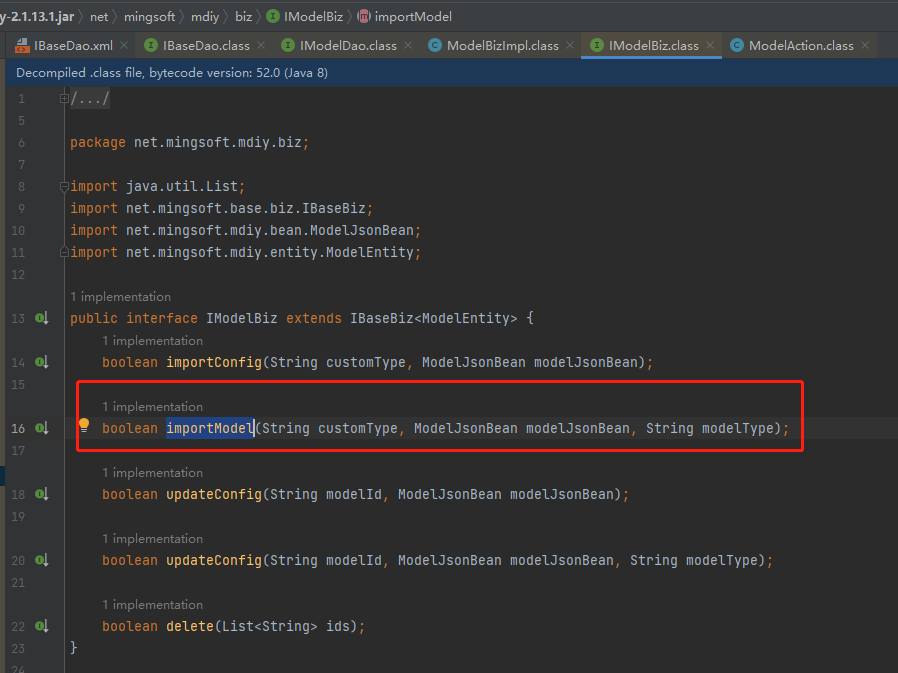The width and height of the screenshot is (898, 673).
Task: Click the jar file breadcrumb segment
Action: coord(37,17)
